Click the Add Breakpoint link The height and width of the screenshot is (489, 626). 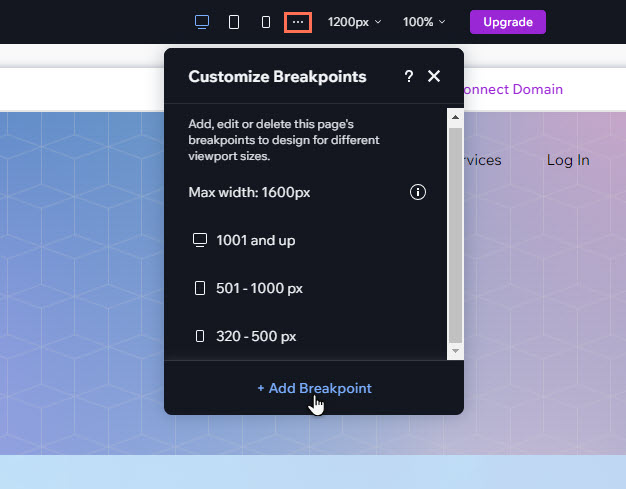(314, 388)
